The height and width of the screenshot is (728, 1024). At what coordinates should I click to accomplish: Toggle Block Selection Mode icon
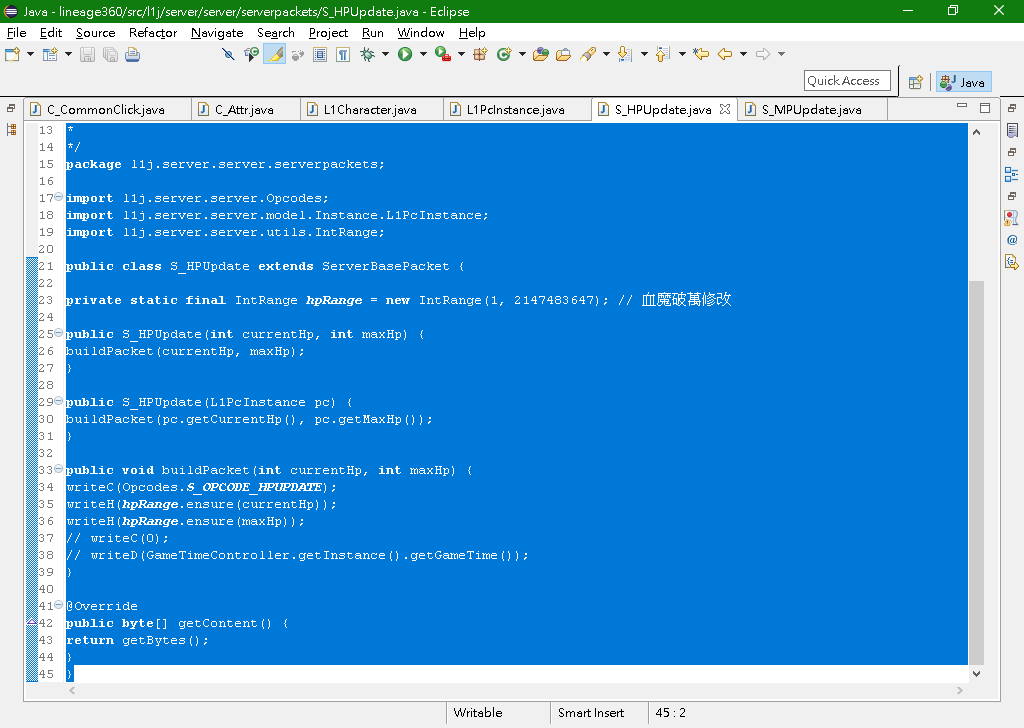319,54
